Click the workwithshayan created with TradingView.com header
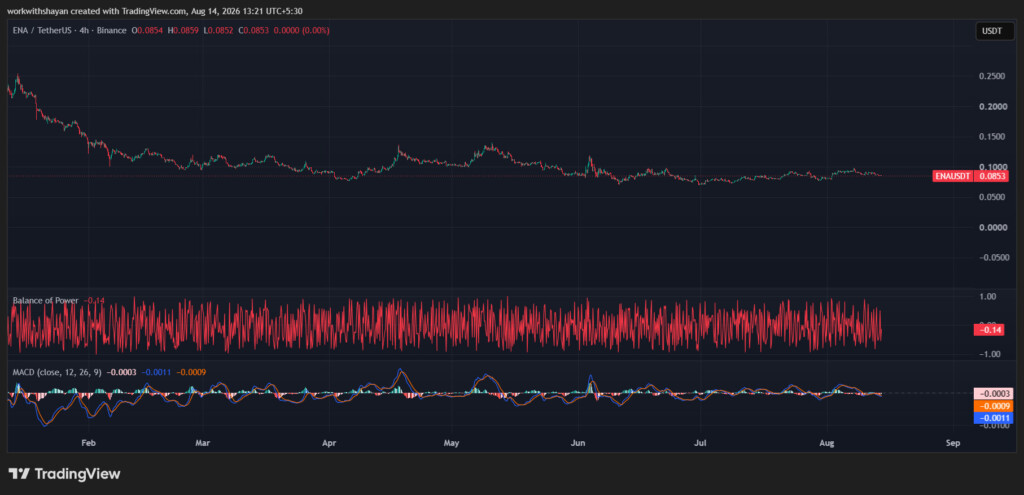The width and height of the screenshot is (1024, 495). (x=155, y=11)
